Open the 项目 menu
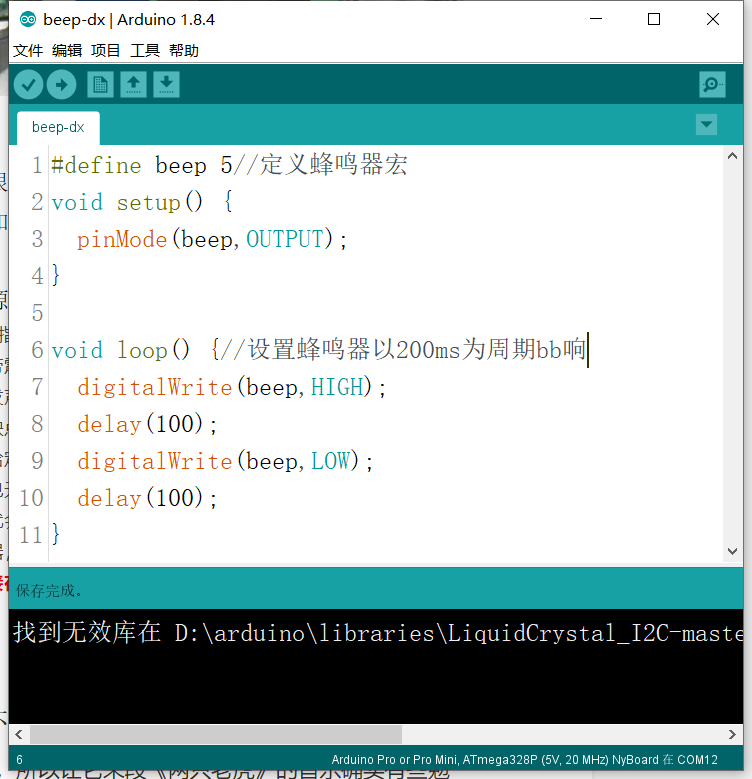 coord(106,51)
